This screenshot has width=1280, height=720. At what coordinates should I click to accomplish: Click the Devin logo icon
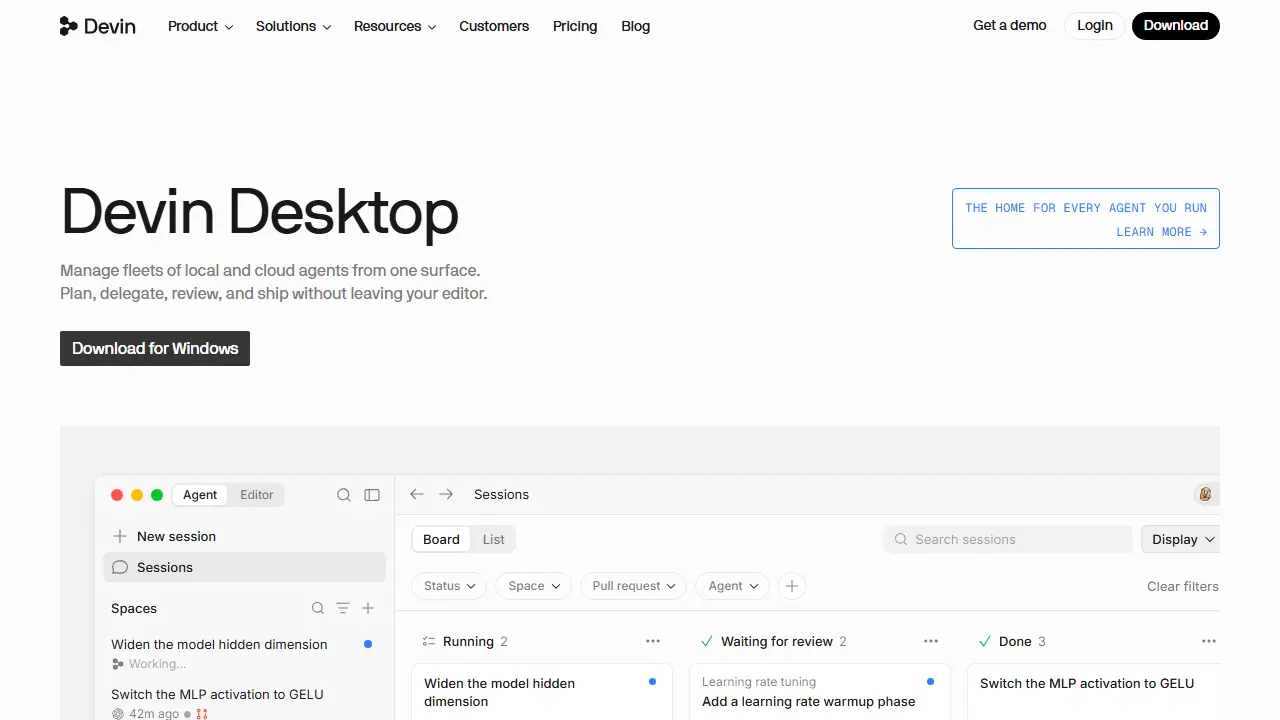click(68, 26)
